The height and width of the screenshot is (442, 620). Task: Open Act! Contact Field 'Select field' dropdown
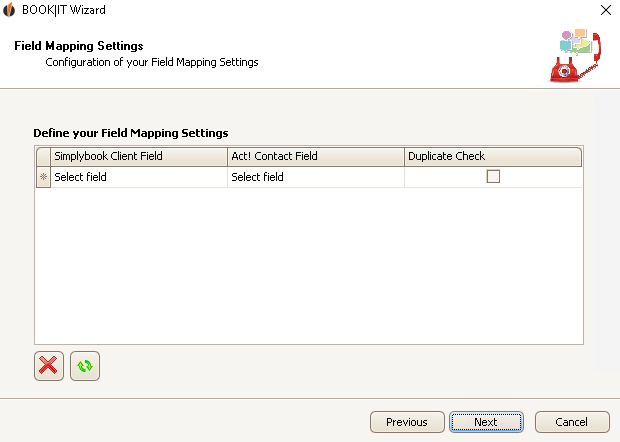[316, 177]
